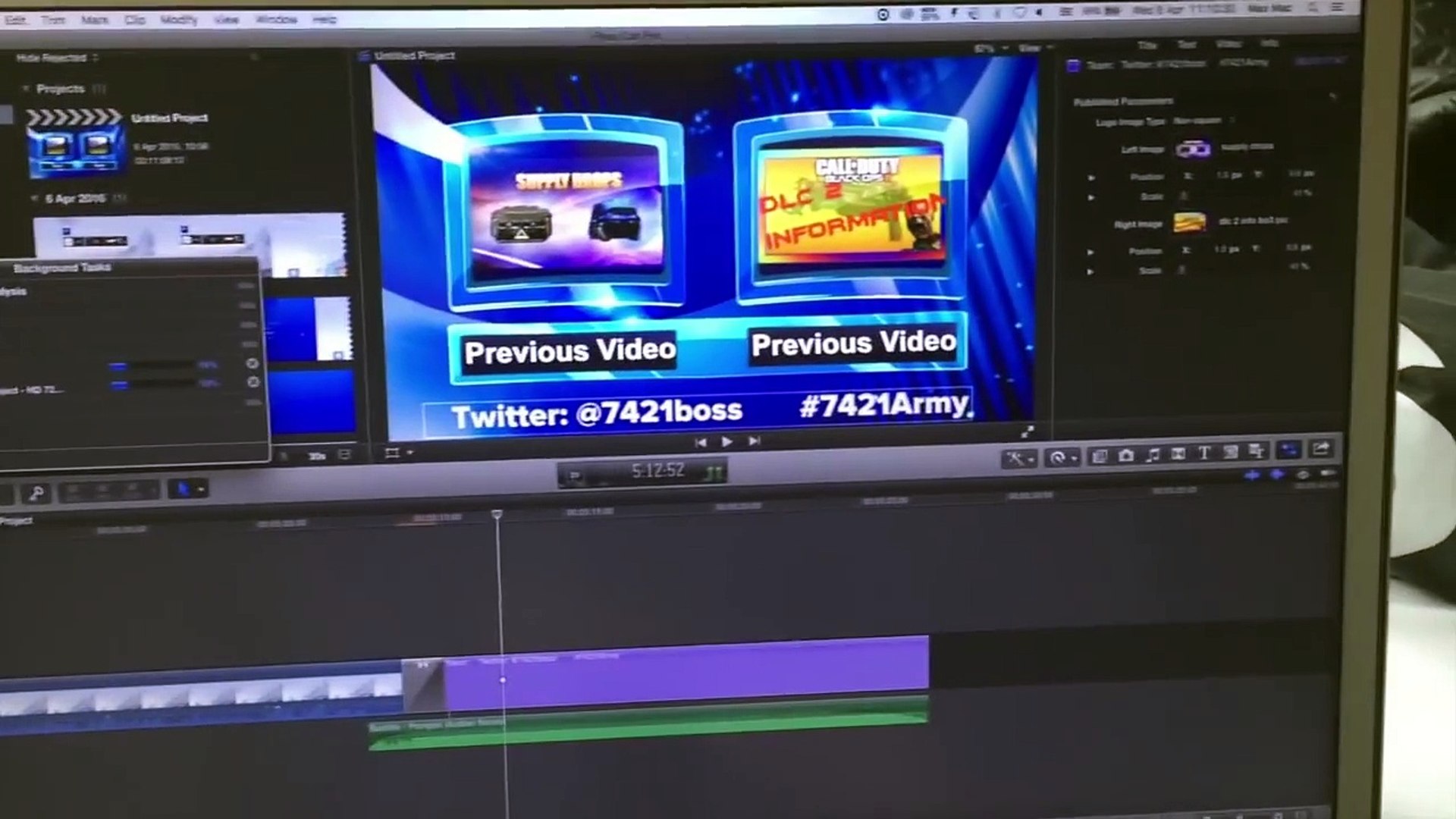Screen dimensions: 1456x819
Task: Open the Mark menu
Action: [x=94, y=20]
